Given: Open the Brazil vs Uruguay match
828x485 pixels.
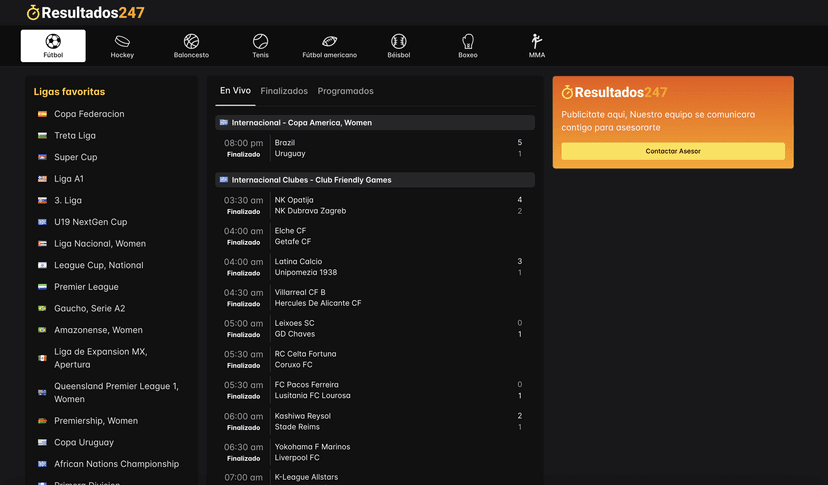Looking at the screenshot, I should click(375, 148).
